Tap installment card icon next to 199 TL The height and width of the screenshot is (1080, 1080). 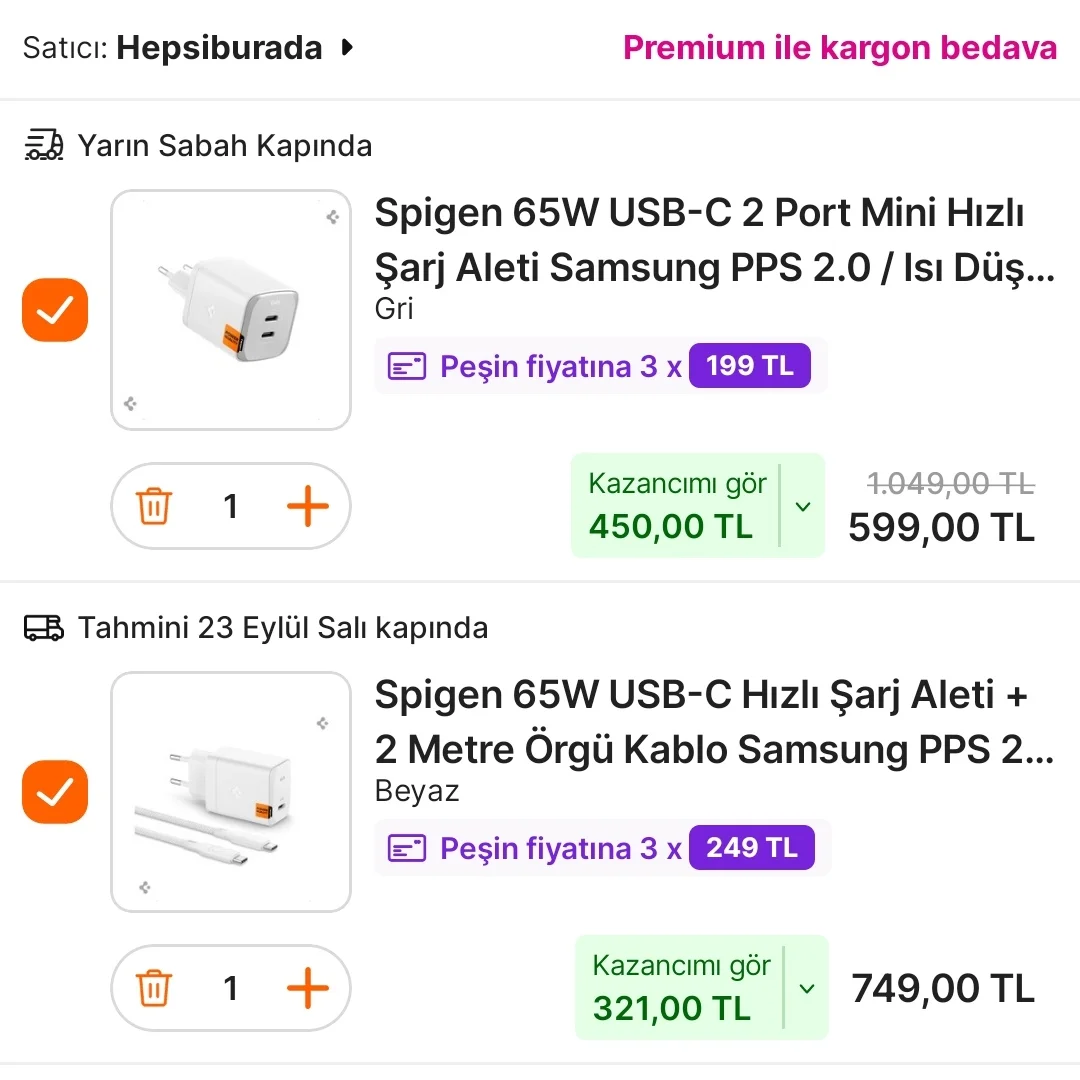point(407,367)
